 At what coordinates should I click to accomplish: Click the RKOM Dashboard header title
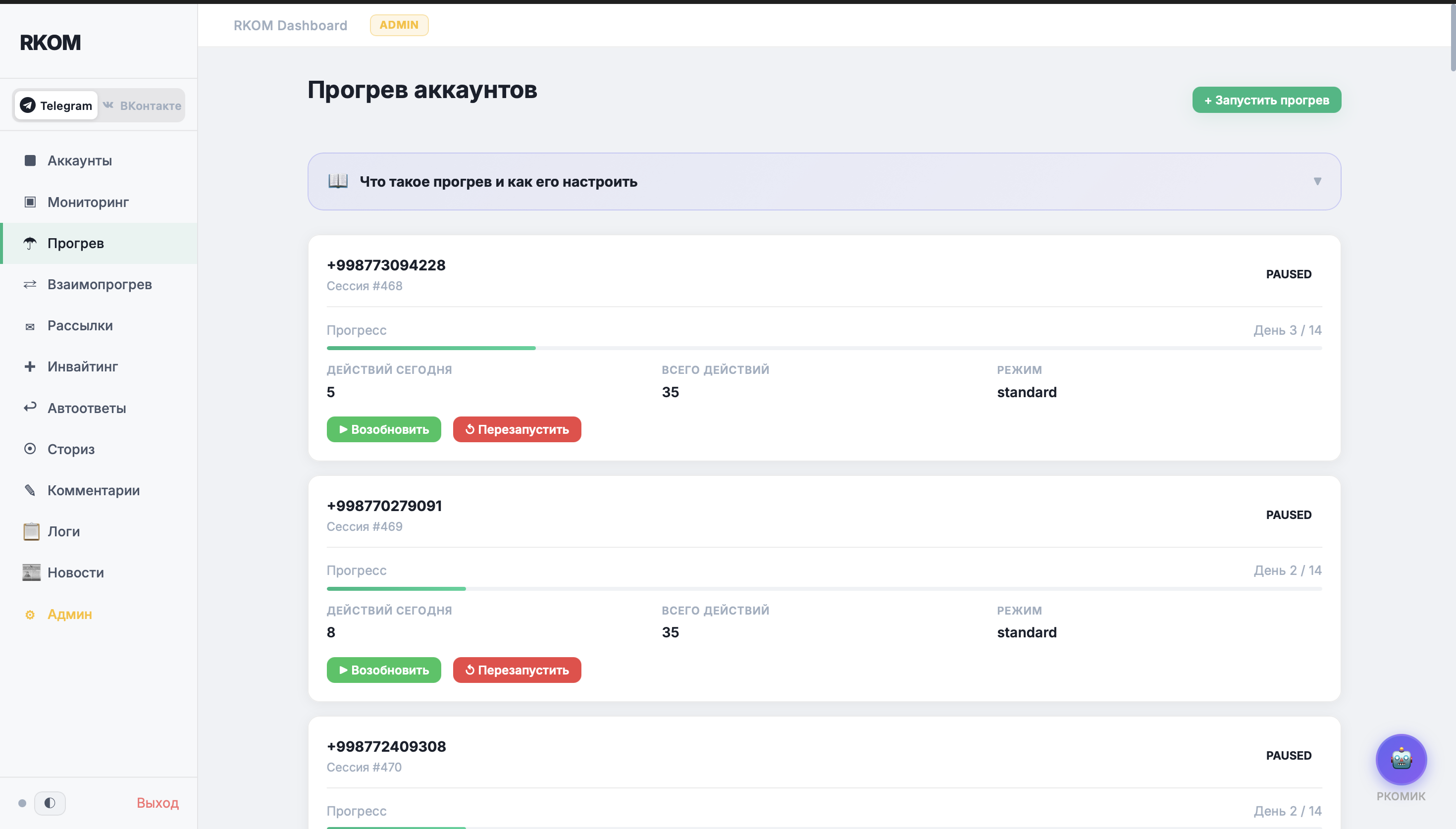pyautogui.click(x=290, y=26)
